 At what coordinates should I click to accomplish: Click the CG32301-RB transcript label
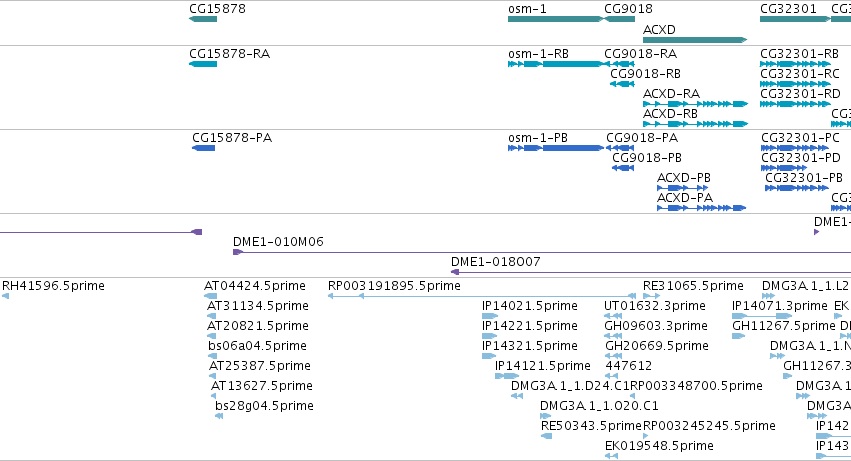pos(800,53)
